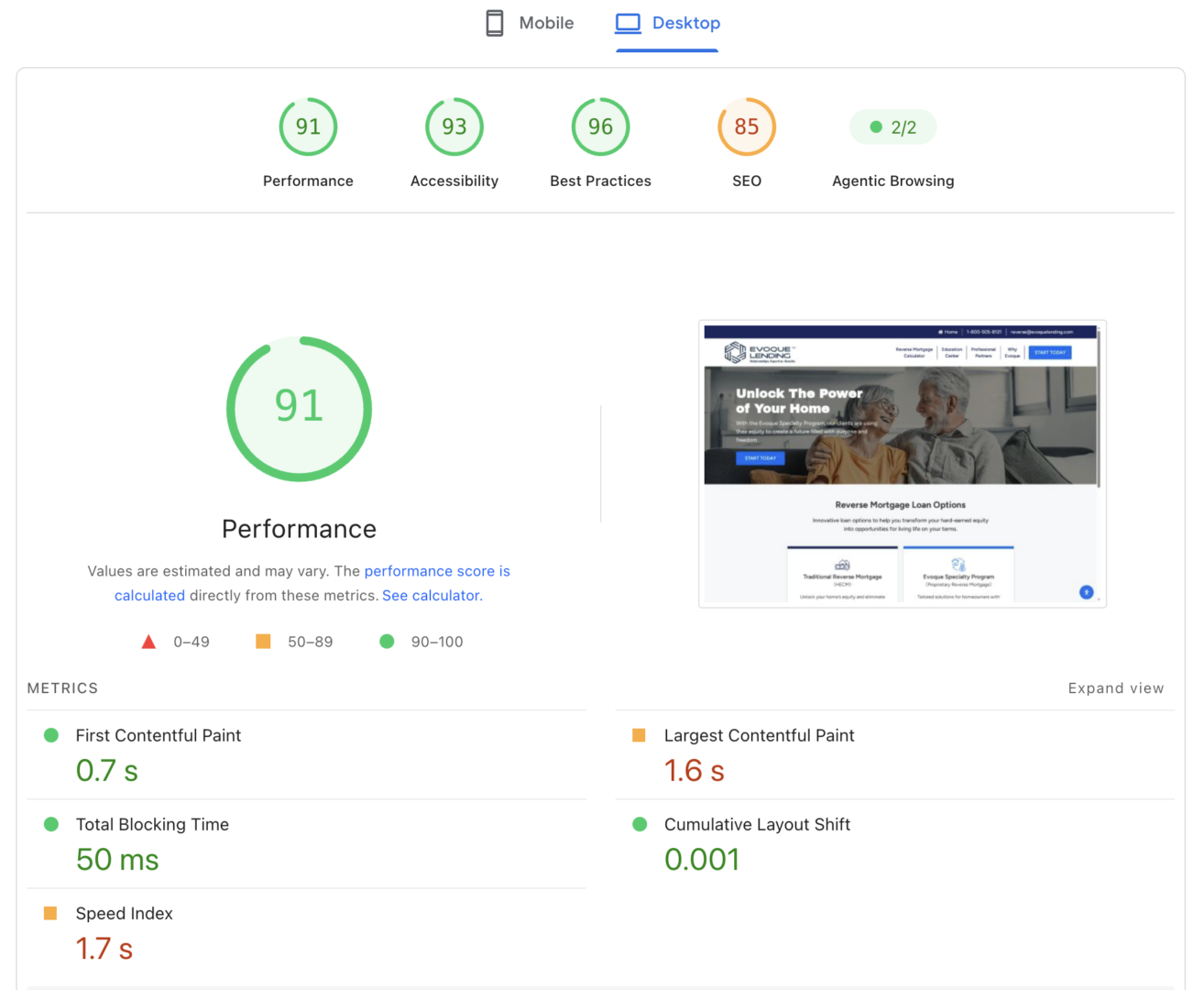This screenshot has width=1204, height=990.
Task: Click the large Performance 91 gauge
Action: pos(299,408)
